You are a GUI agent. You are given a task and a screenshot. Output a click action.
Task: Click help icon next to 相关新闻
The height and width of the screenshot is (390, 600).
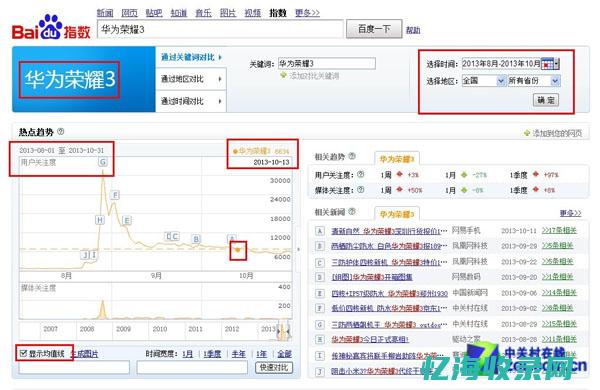click(352, 211)
